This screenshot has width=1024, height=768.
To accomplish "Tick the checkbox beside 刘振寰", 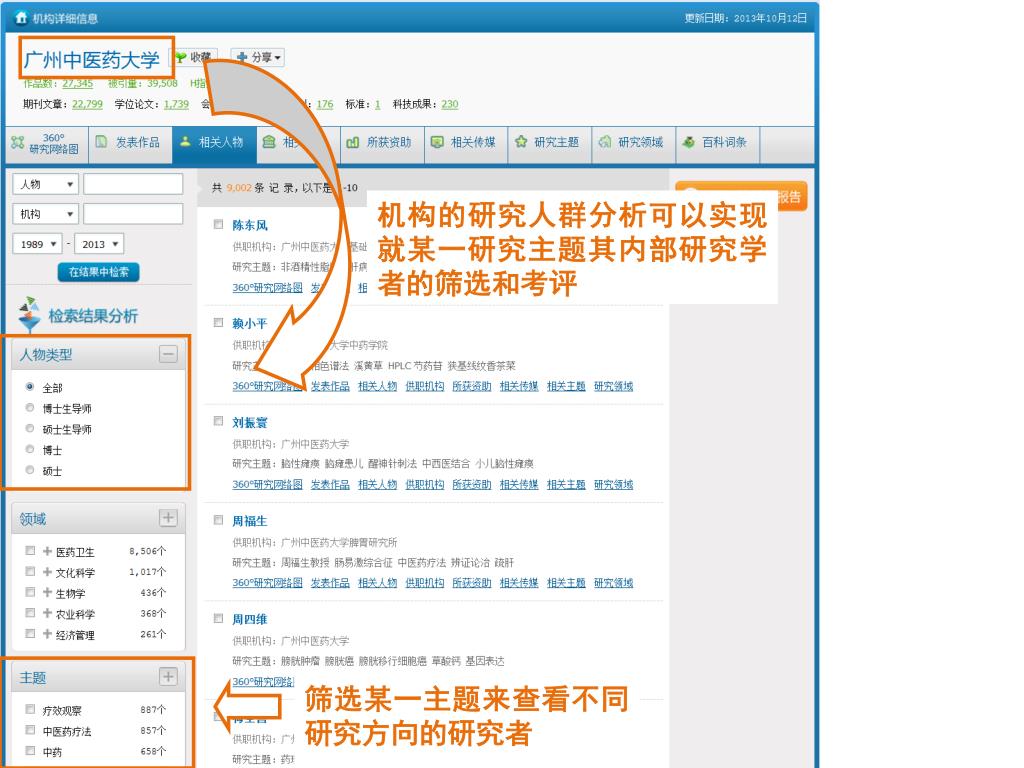I will [219, 421].
